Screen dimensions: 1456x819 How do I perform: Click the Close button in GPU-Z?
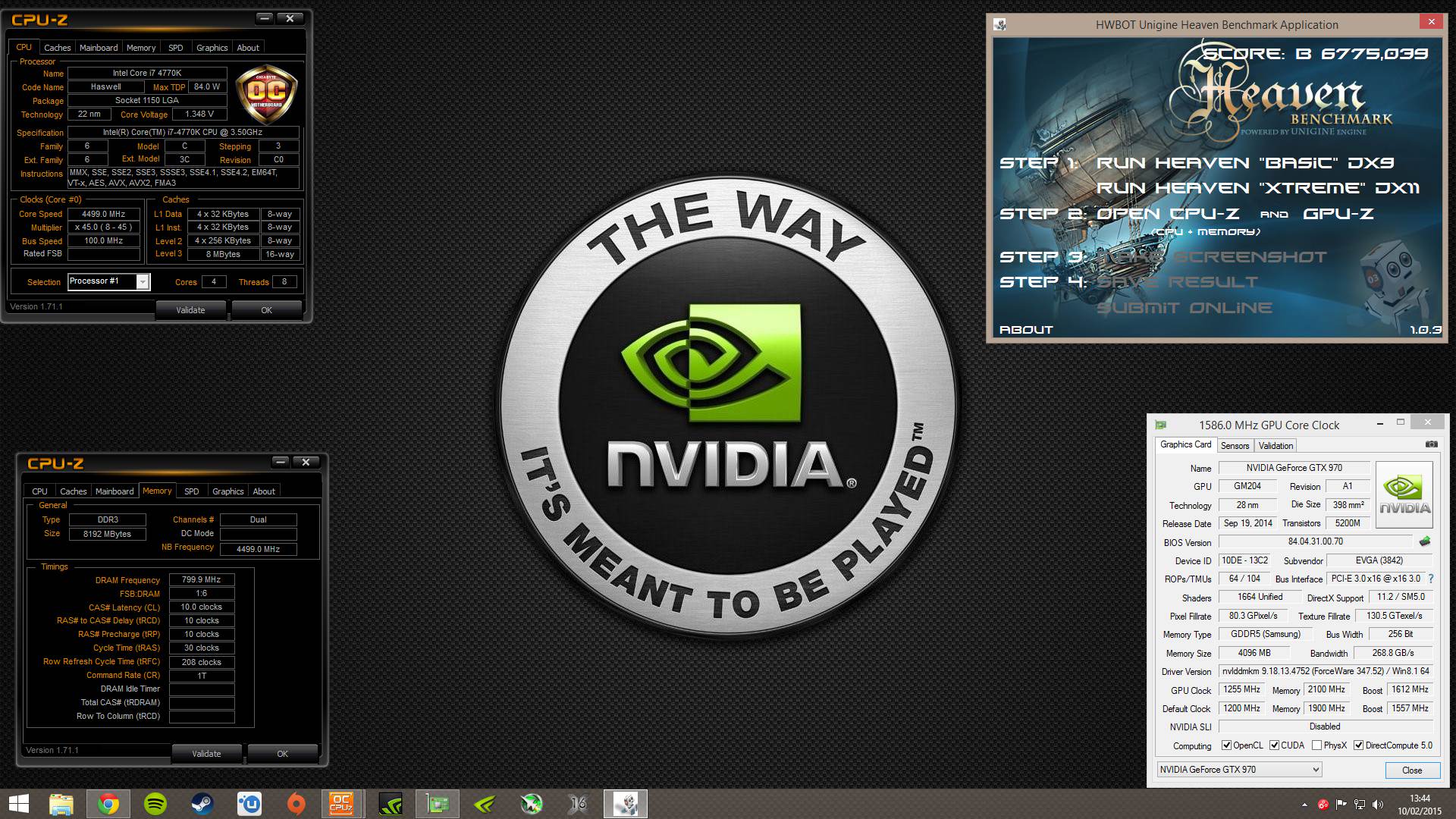(x=1412, y=770)
